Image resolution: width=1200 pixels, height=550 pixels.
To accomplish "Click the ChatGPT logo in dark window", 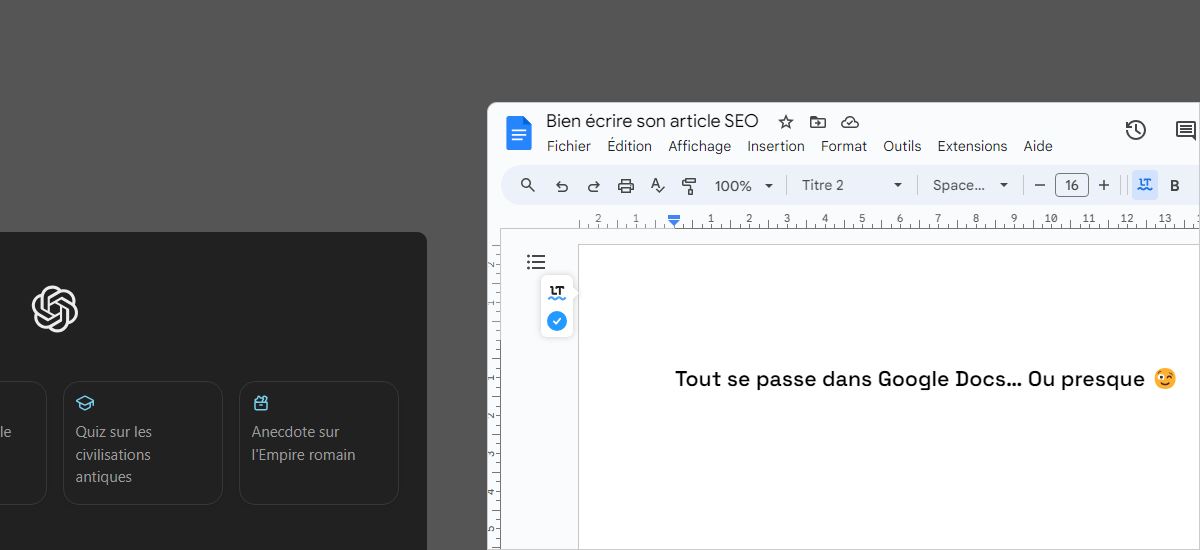I will 55,309.
